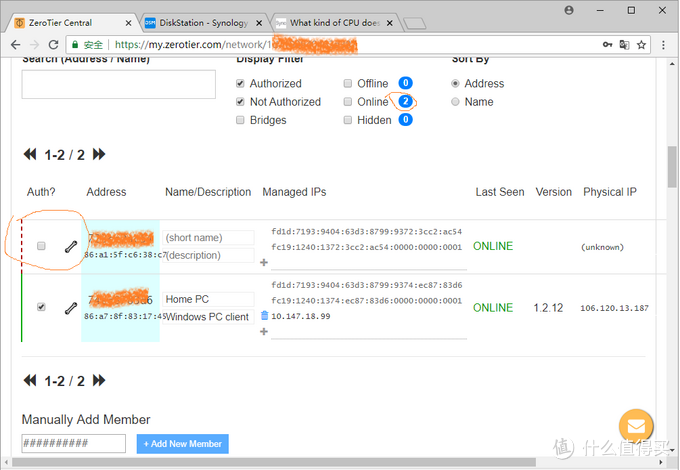
Task: Click the Manually Add Member address field
Action: point(74,444)
